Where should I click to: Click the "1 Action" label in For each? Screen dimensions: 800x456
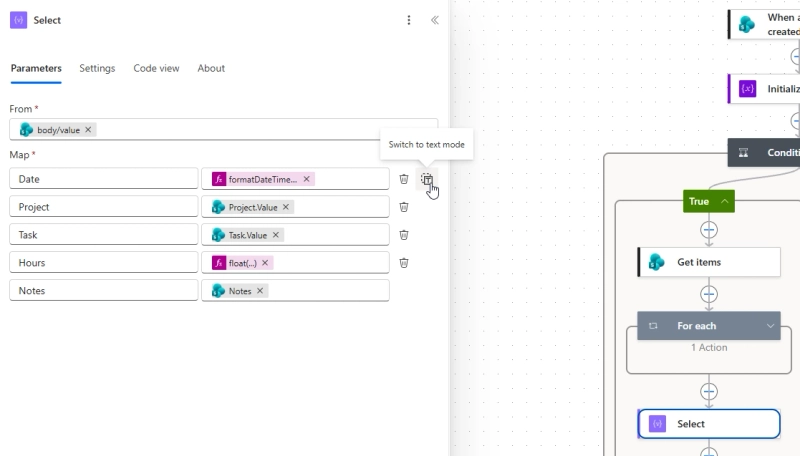pos(709,348)
